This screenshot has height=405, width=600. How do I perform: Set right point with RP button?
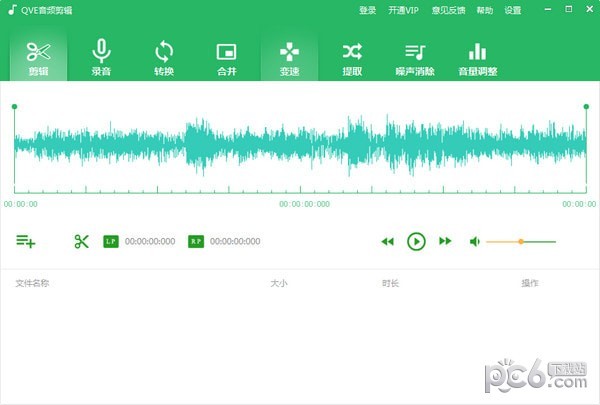196,241
